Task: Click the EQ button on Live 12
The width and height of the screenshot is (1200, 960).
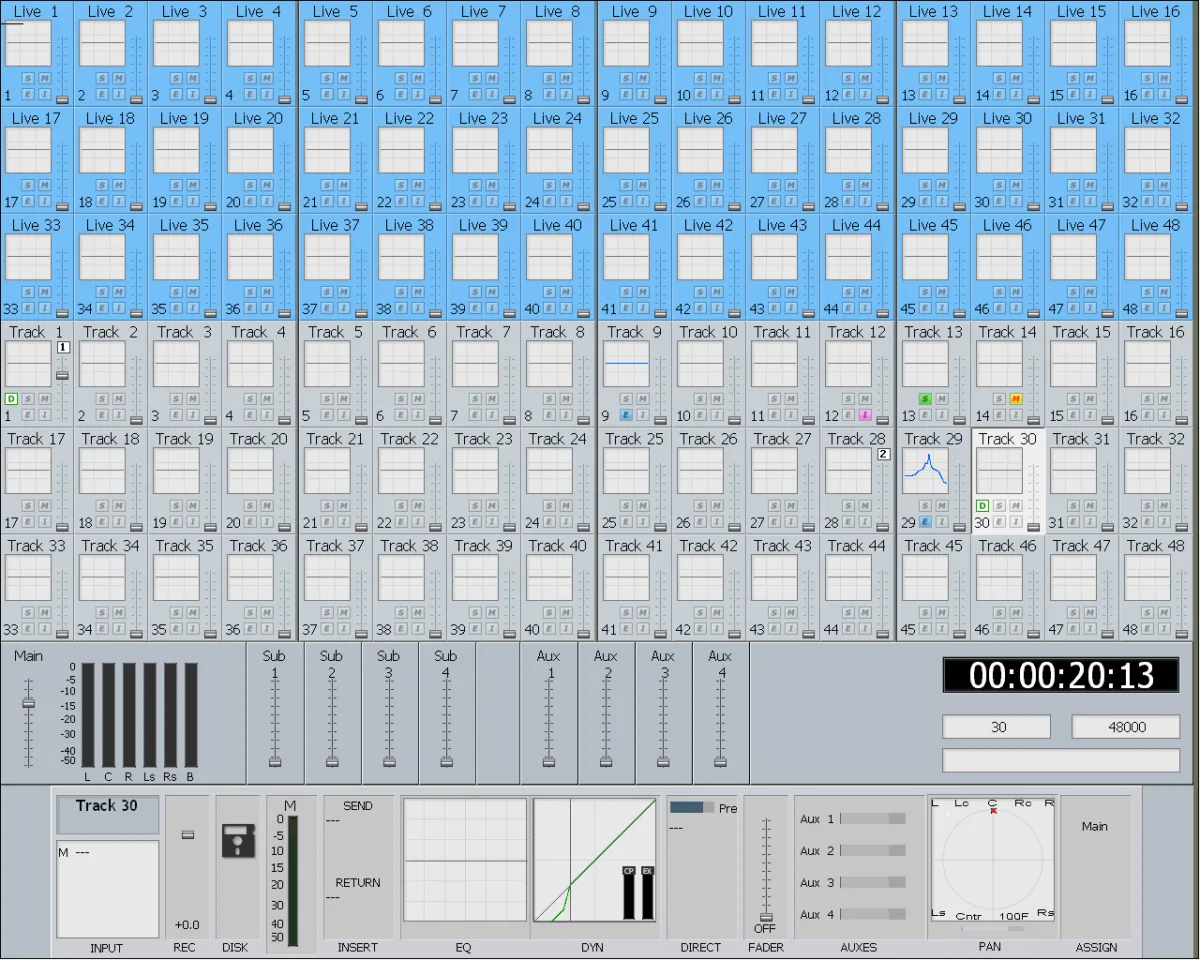Action: coord(848,94)
